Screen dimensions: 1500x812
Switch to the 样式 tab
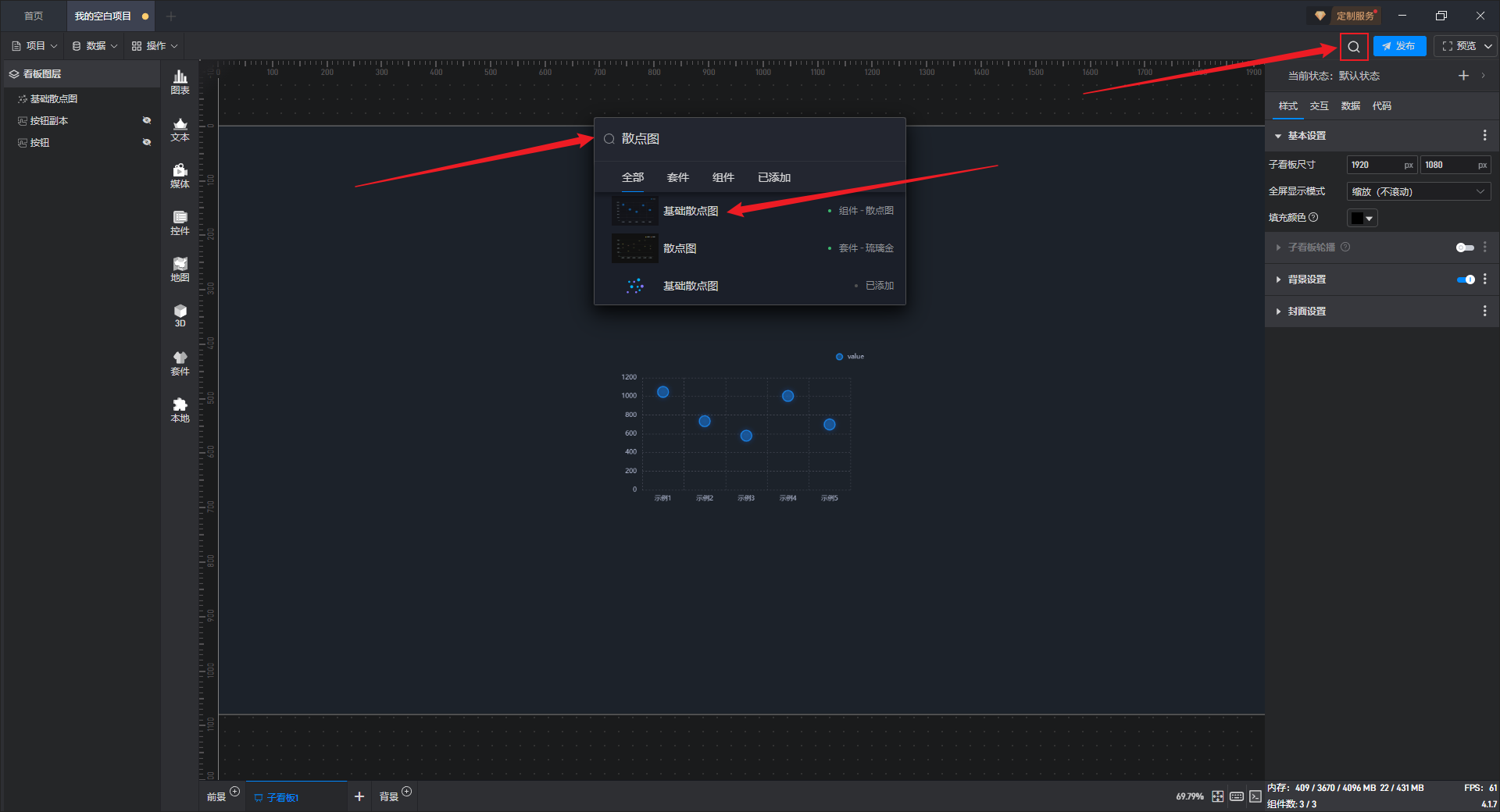tap(1287, 106)
